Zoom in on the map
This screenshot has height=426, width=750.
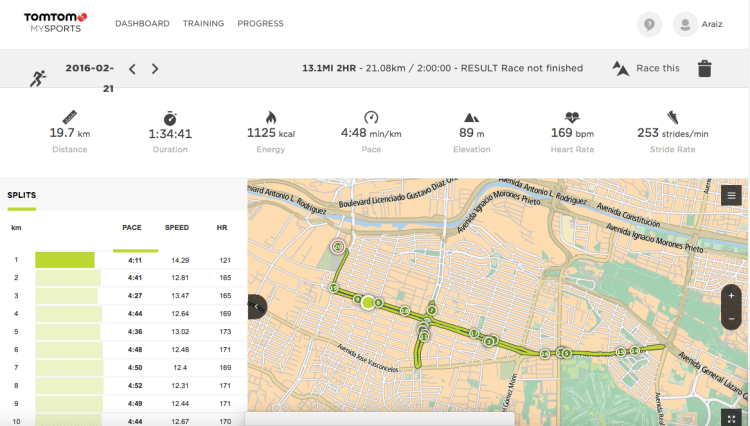[731, 296]
